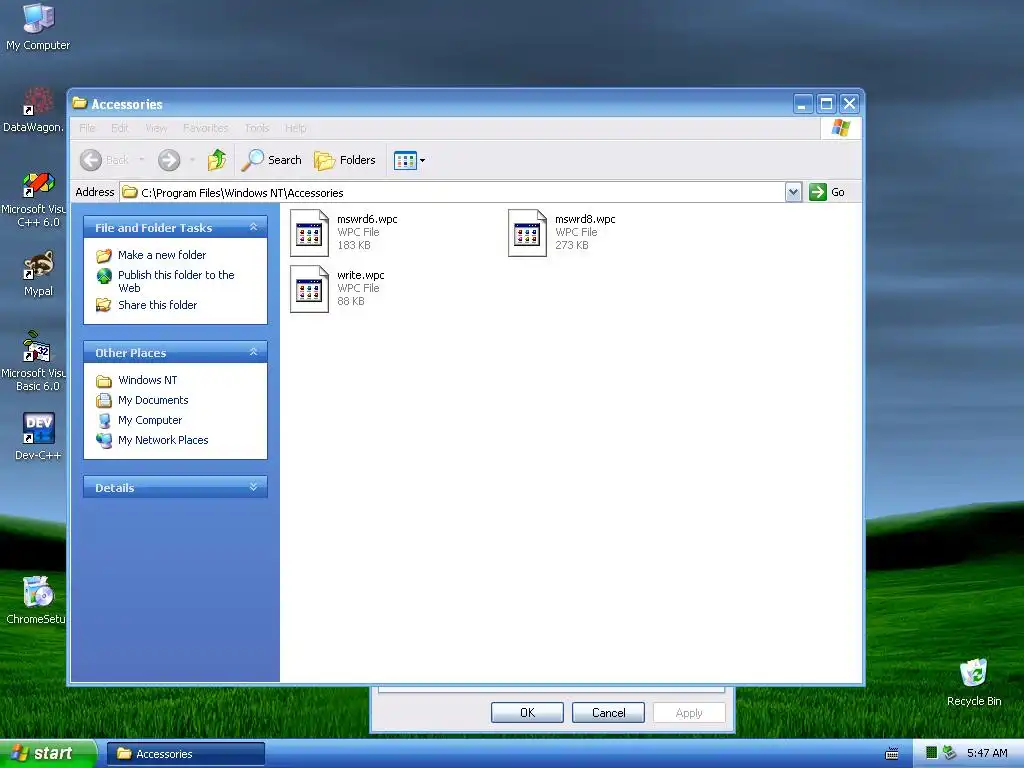The width and height of the screenshot is (1024, 768).
Task: Click Cancel in the background dialog
Action: click(608, 712)
